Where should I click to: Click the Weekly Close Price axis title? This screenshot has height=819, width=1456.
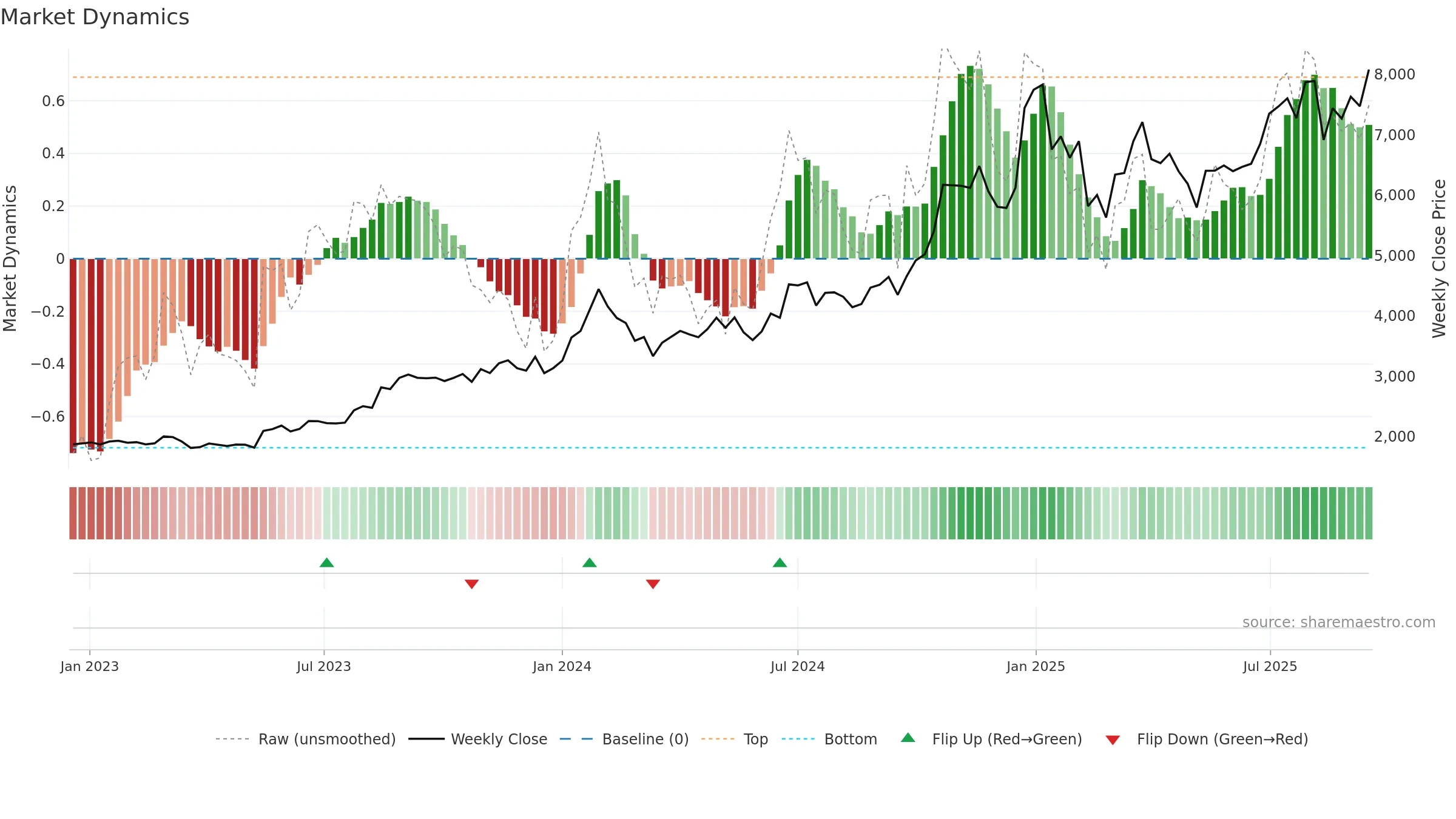(x=1439, y=258)
